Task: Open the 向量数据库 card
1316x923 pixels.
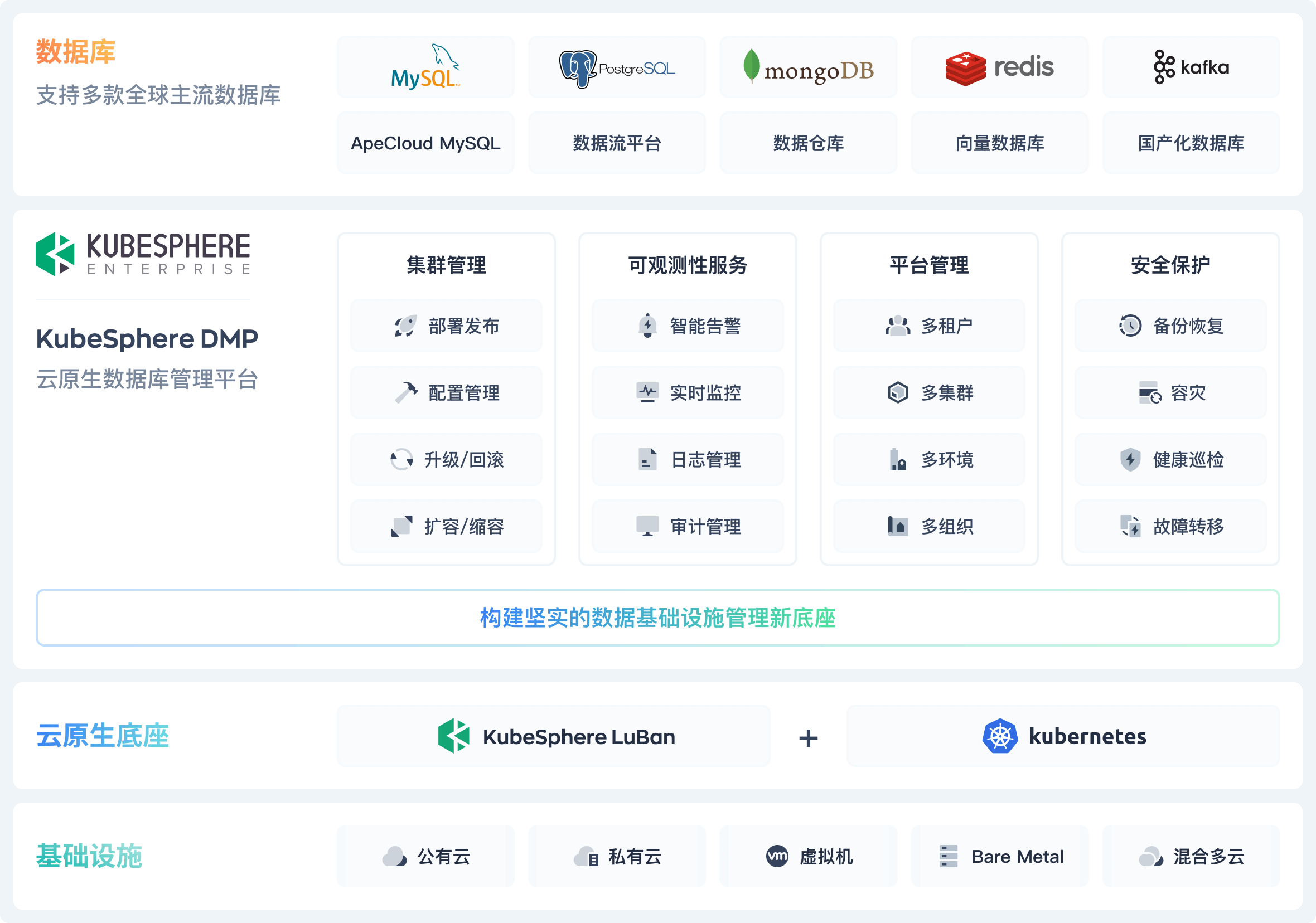Action: (x=1000, y=143)
